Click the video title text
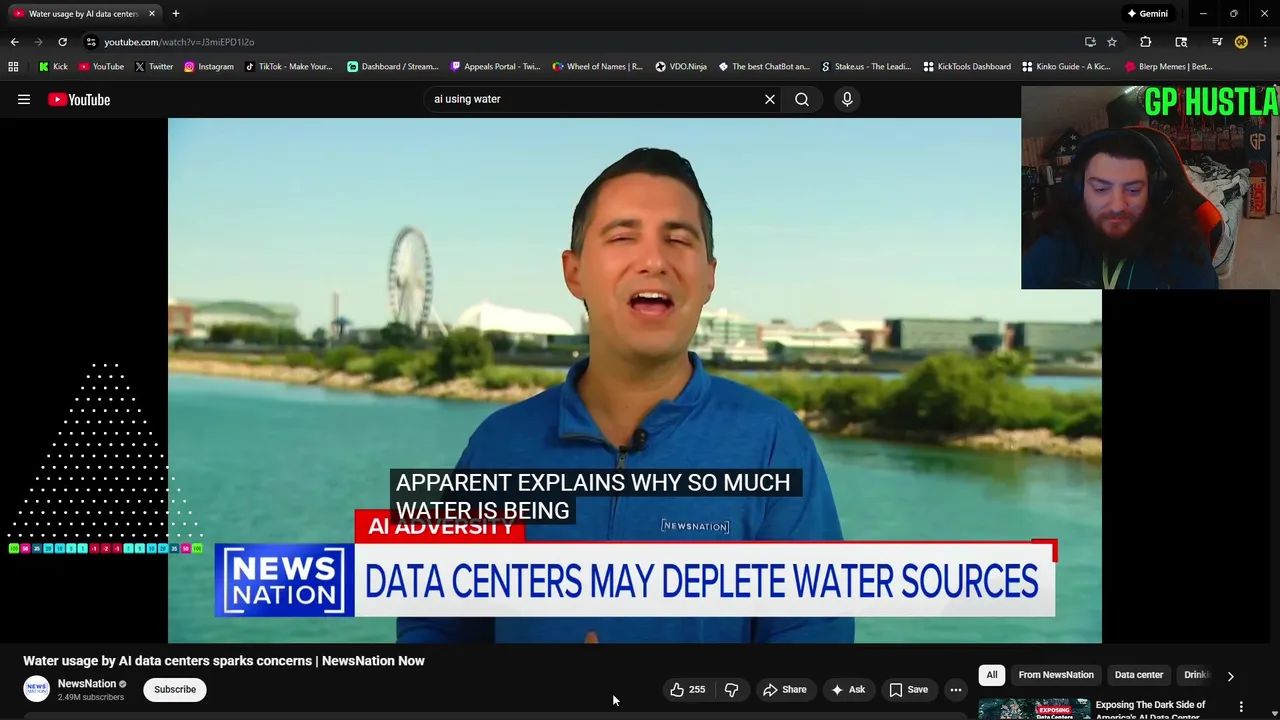1280x720 pixels. [224, 661]
